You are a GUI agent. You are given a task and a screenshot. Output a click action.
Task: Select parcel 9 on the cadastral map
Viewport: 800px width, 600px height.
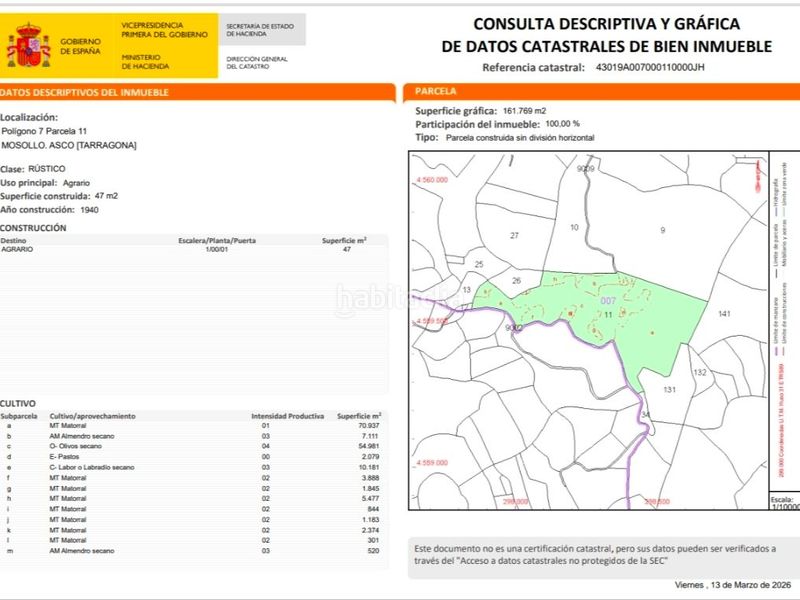coord(663,230)
